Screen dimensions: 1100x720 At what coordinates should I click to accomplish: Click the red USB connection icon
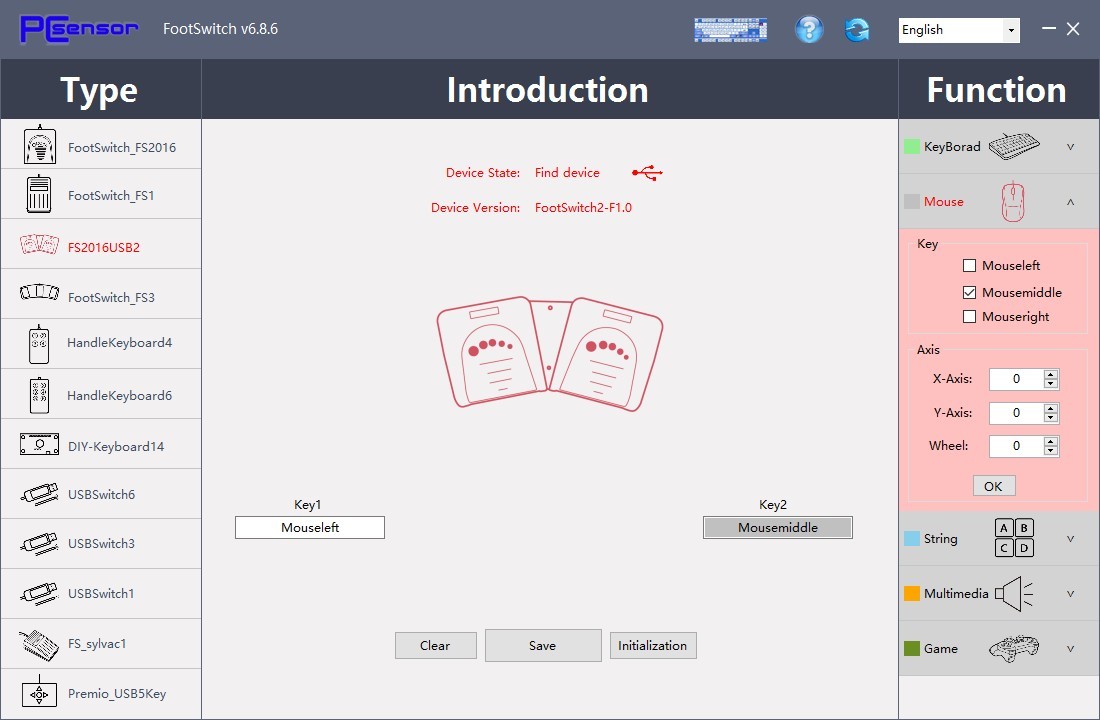click(x=647, y=173)
